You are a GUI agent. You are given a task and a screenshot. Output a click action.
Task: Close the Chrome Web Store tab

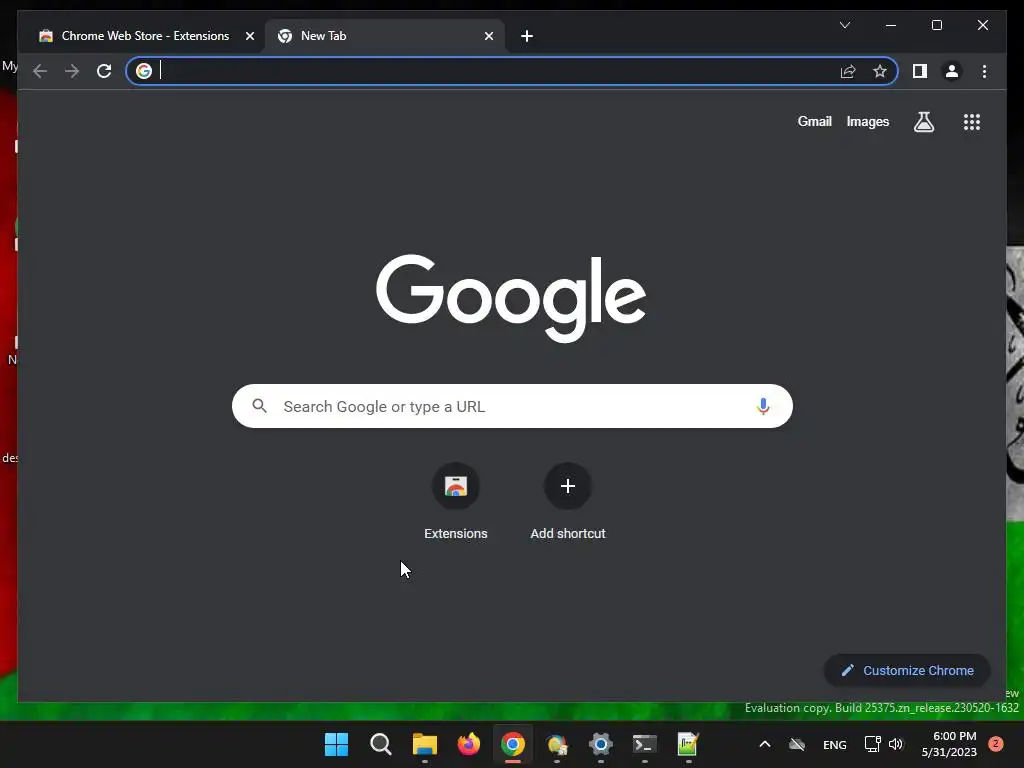(249, 36)
